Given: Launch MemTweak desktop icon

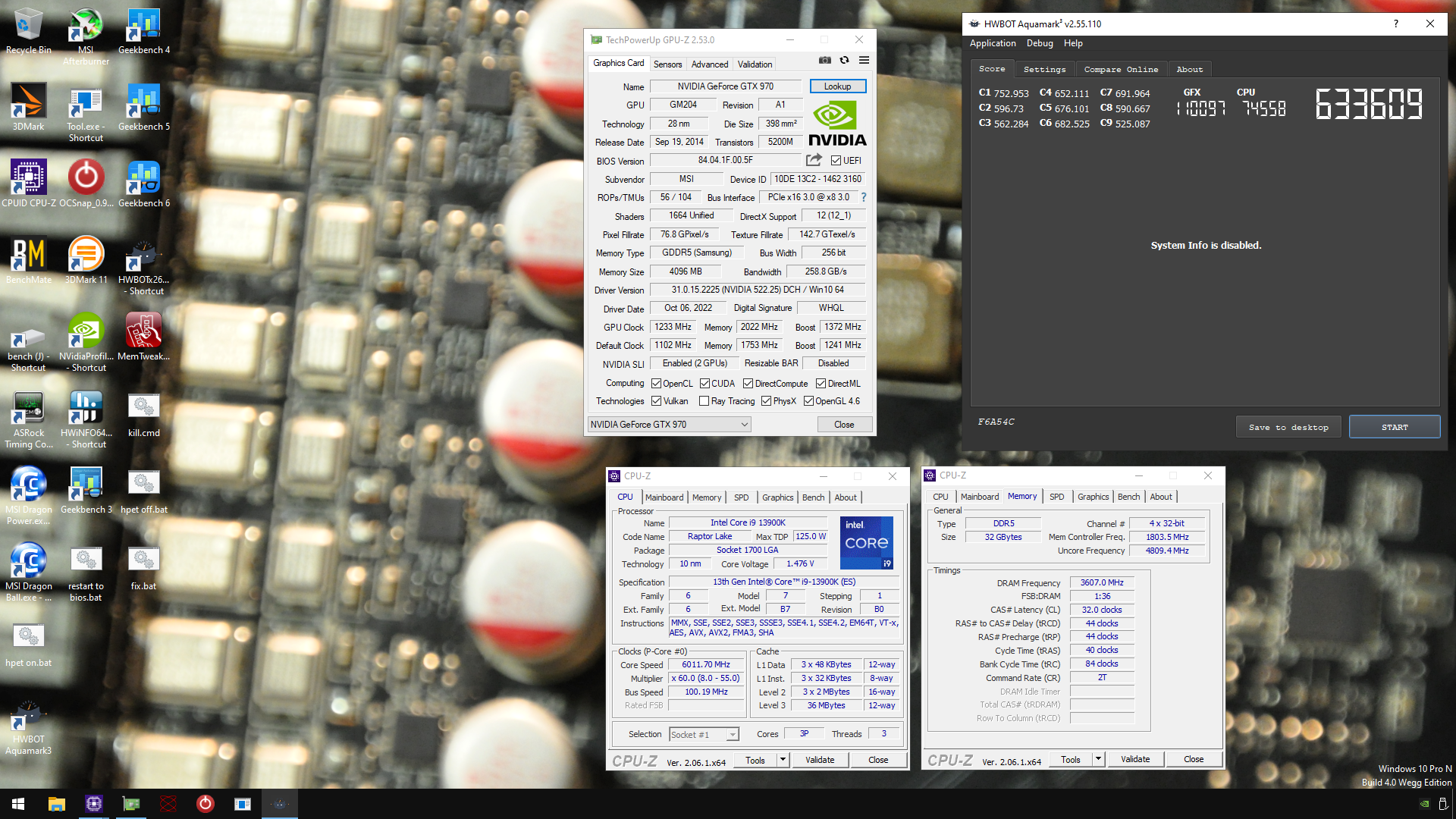Looking at the screenshot, I should point(143,337).
